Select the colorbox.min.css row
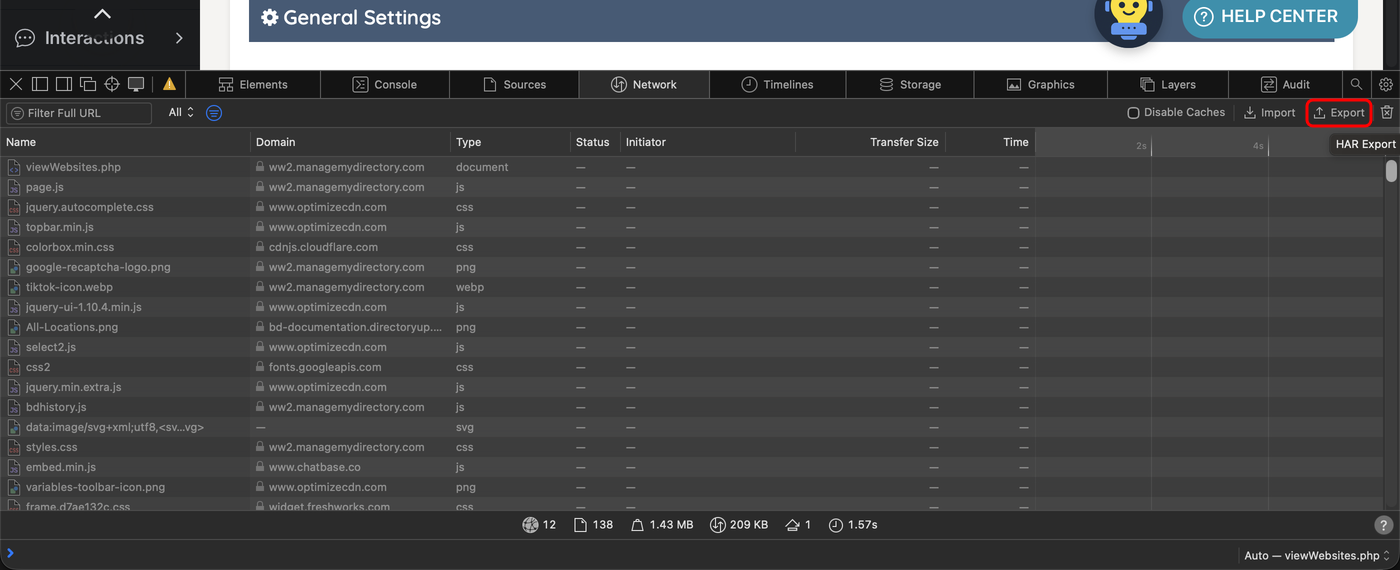This screenshot has width=1400, height=570. (x=692, y=247)
